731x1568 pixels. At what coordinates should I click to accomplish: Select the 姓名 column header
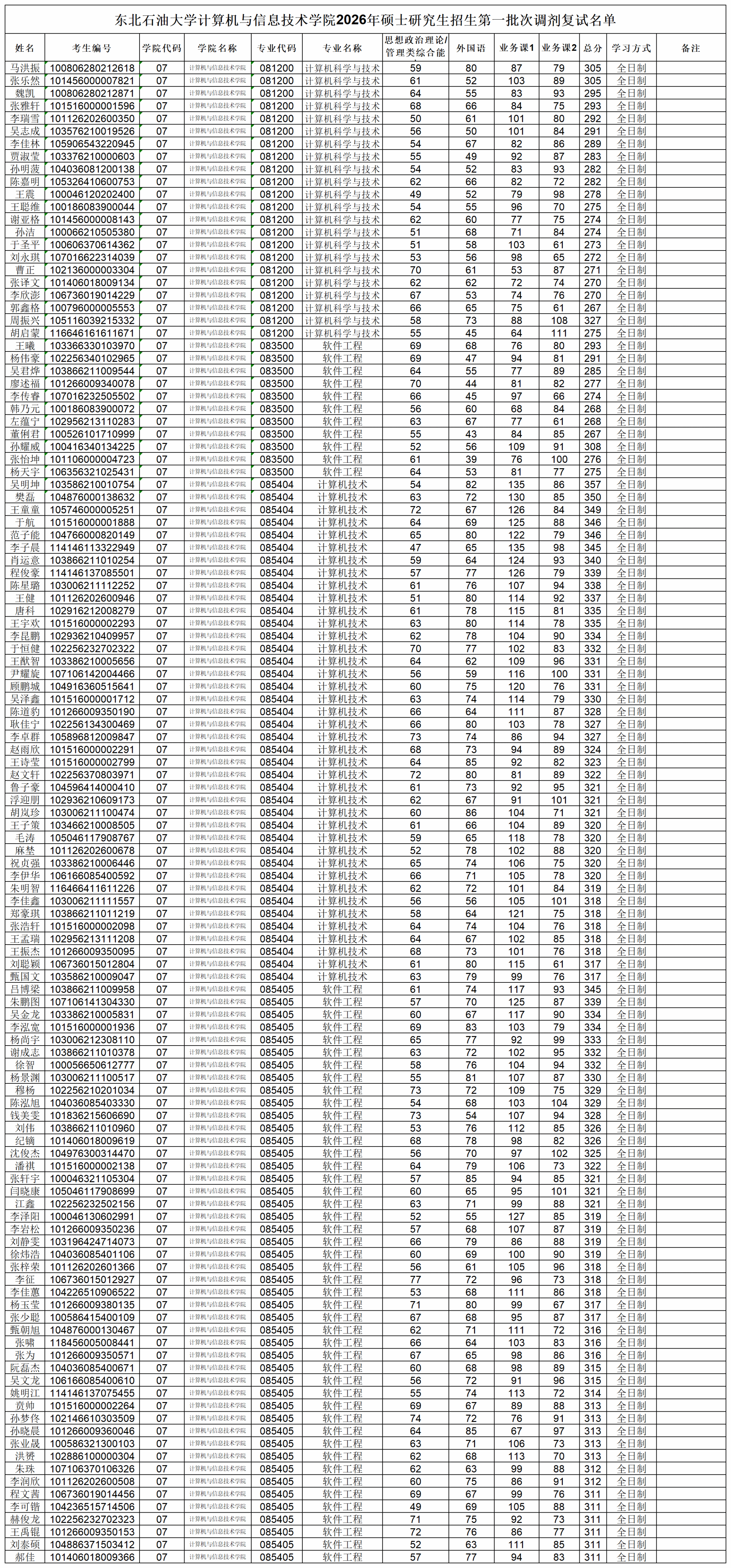pyautogui.click(x=25, y=48)
